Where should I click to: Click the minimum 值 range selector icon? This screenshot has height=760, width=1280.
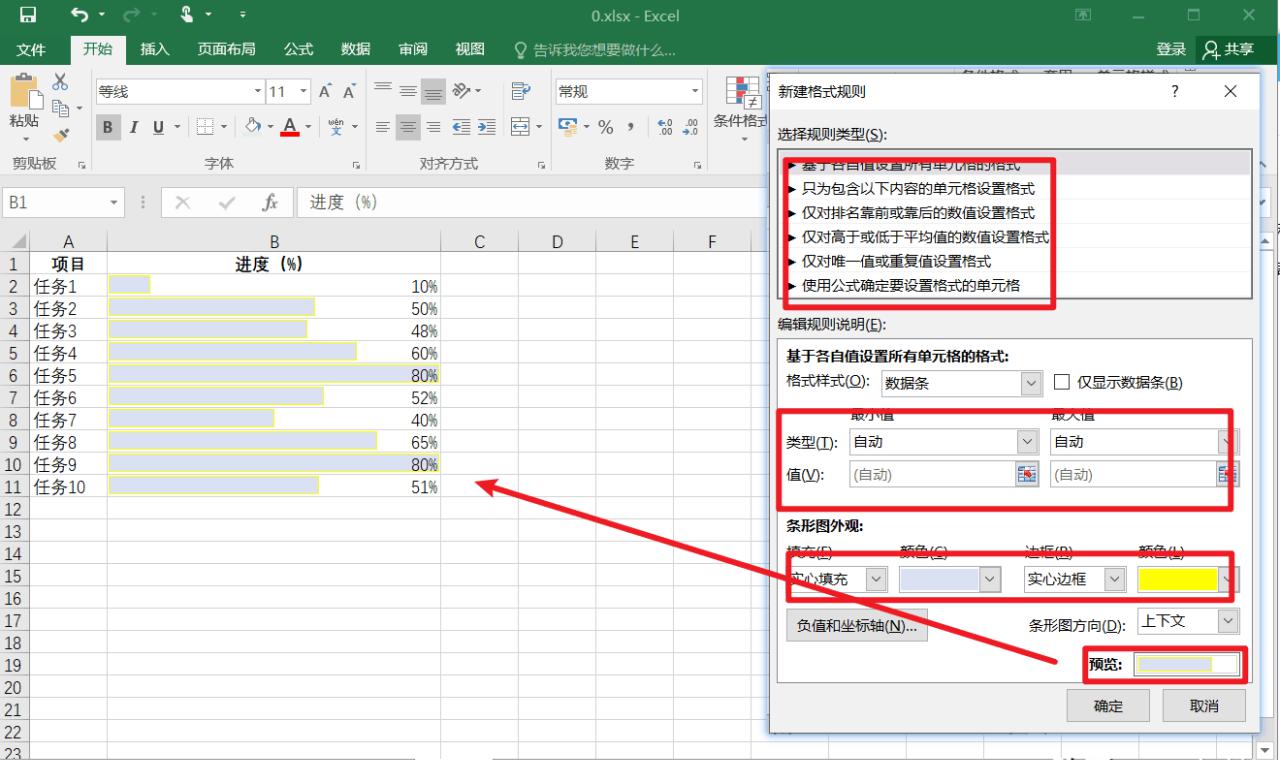point(1027,475)
